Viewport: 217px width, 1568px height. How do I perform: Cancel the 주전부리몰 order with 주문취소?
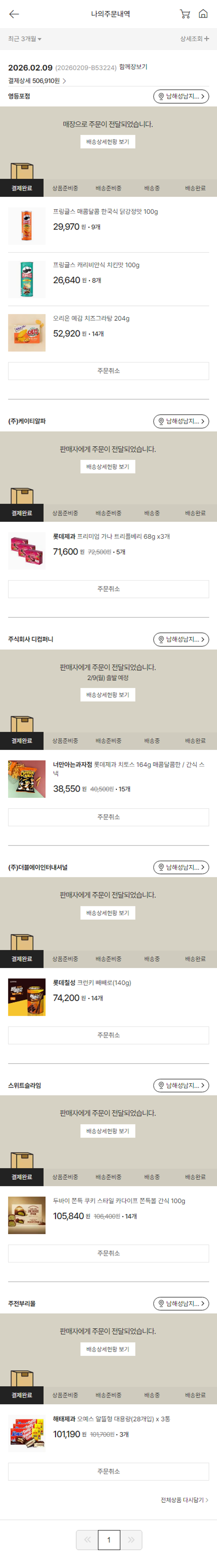108,1471
